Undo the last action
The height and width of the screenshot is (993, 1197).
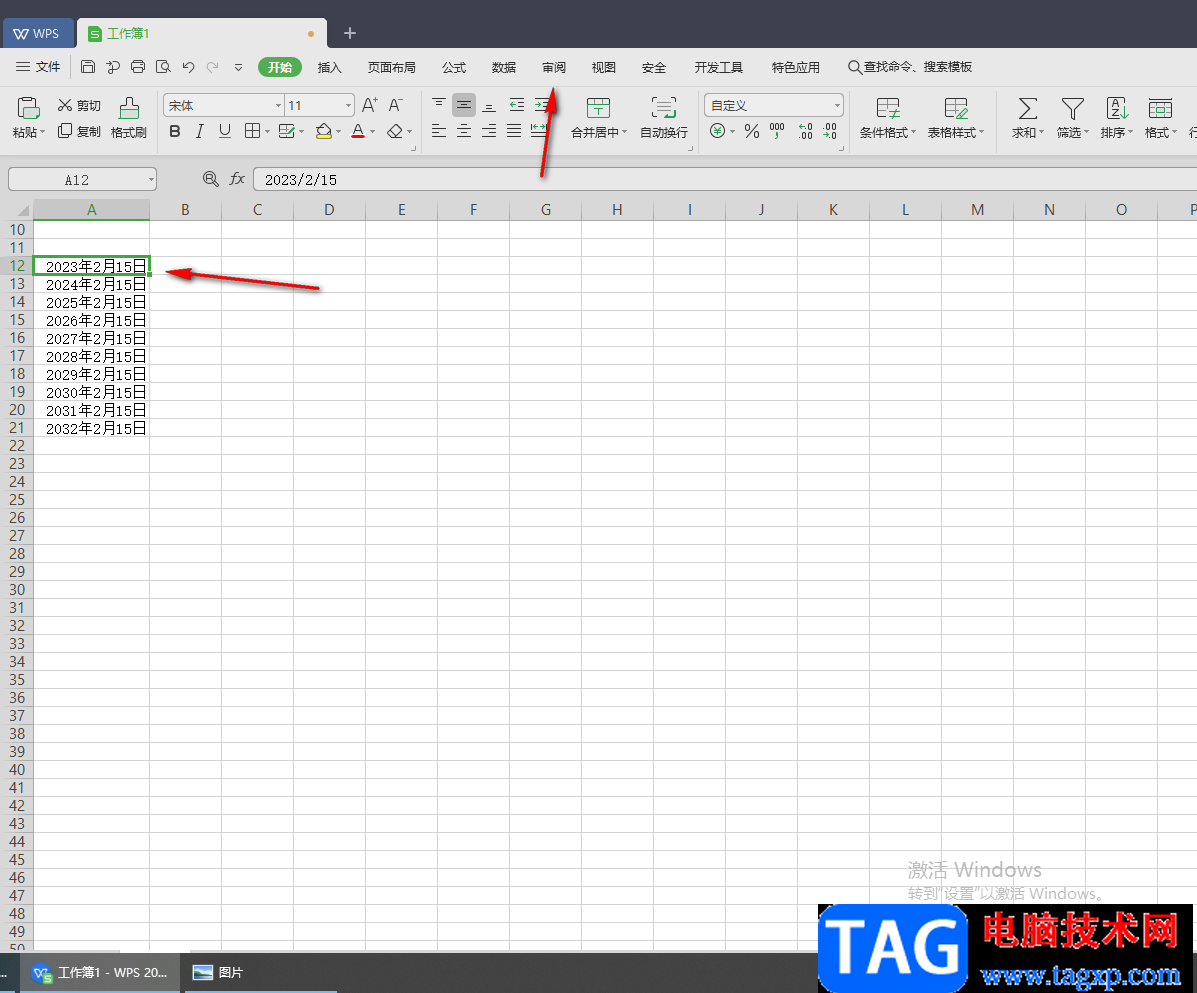[189, 67]
